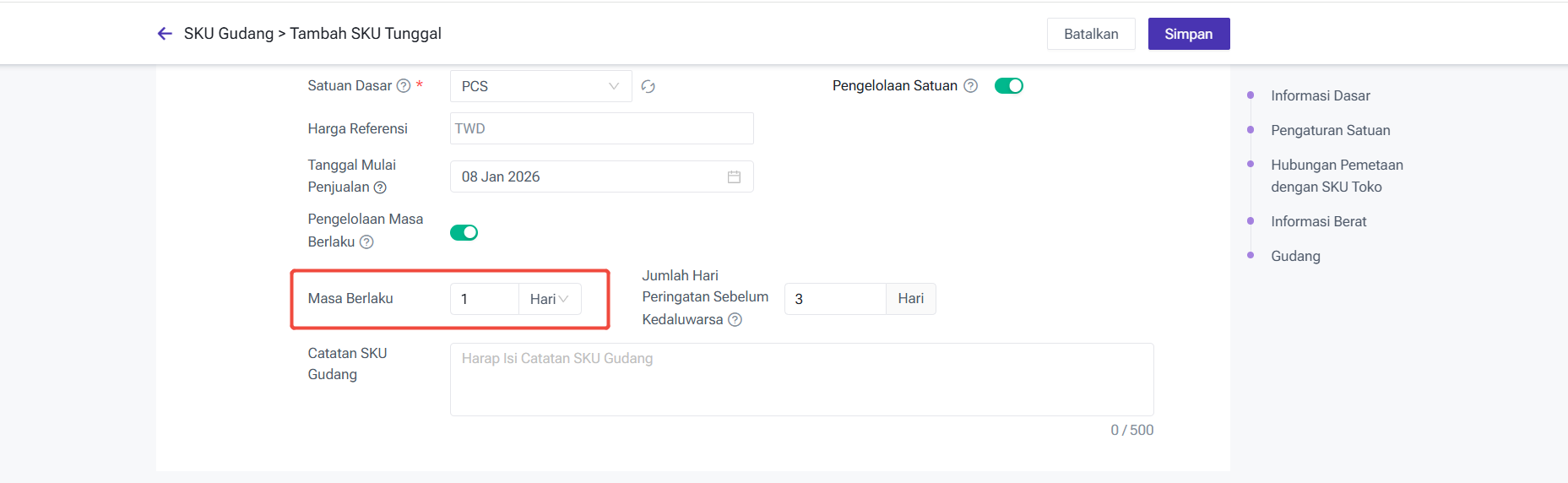
Task: Go to Pengaturan Satuan section
Action: 1330,130
